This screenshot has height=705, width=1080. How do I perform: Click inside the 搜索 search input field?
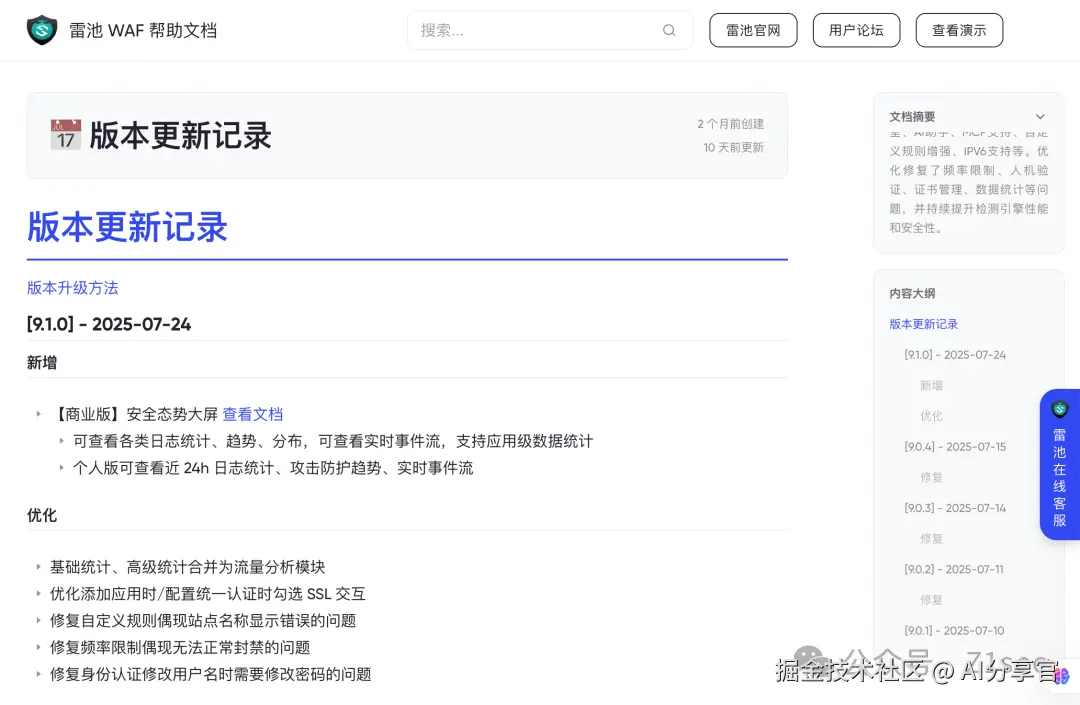click(x=530, y=30)
